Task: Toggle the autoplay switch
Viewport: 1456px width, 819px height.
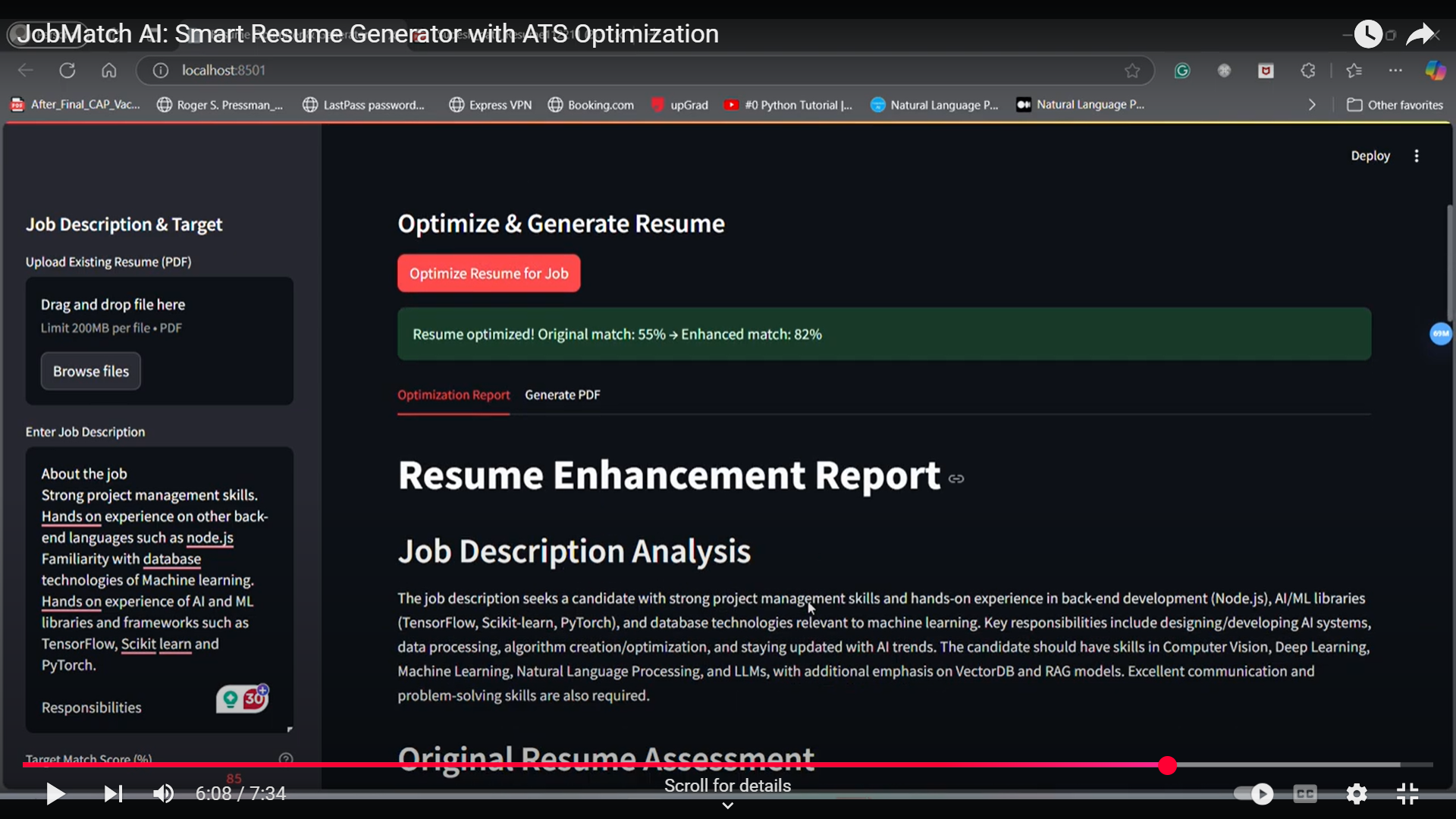Action: tap(1253, 794)
